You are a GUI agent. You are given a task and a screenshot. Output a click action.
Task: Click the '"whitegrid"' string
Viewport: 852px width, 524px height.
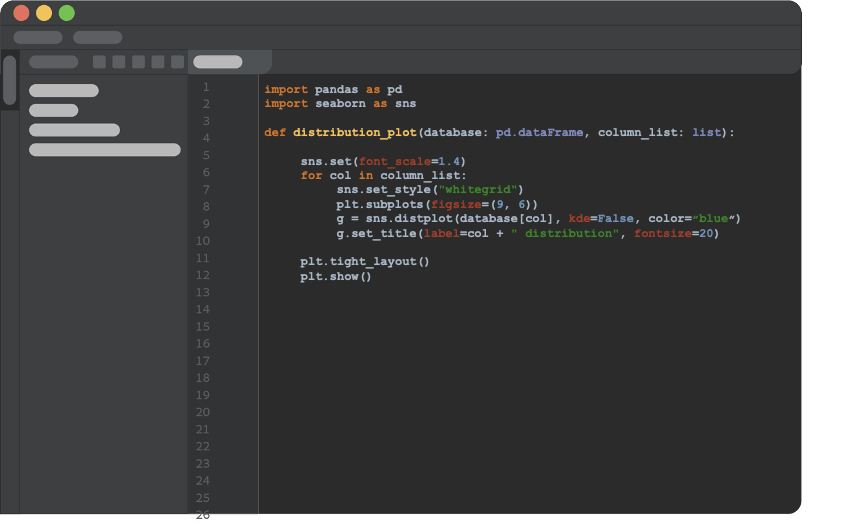click(478, 190)
